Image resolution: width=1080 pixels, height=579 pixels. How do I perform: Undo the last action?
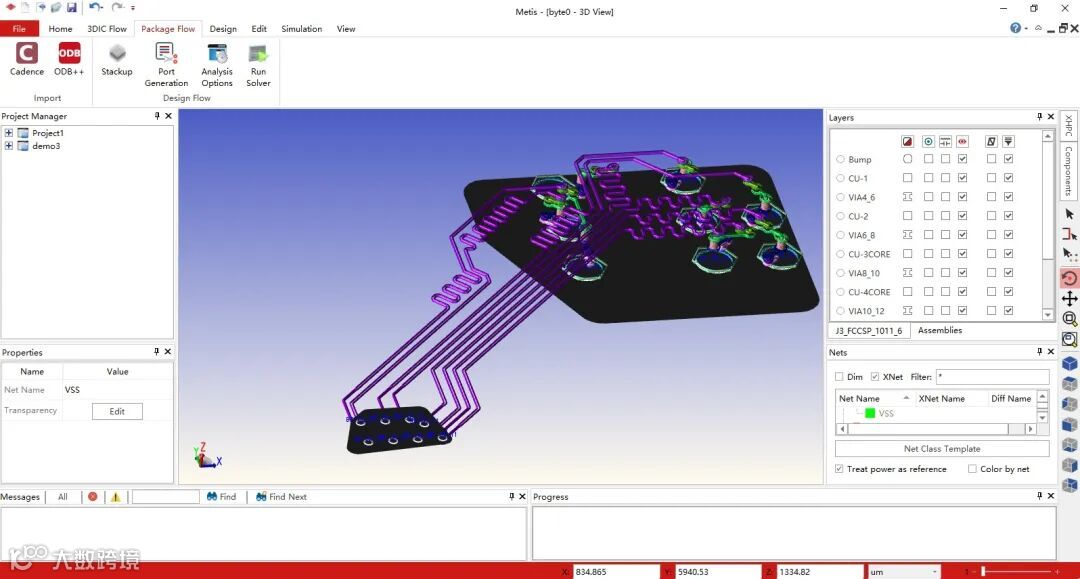point(94,8)
